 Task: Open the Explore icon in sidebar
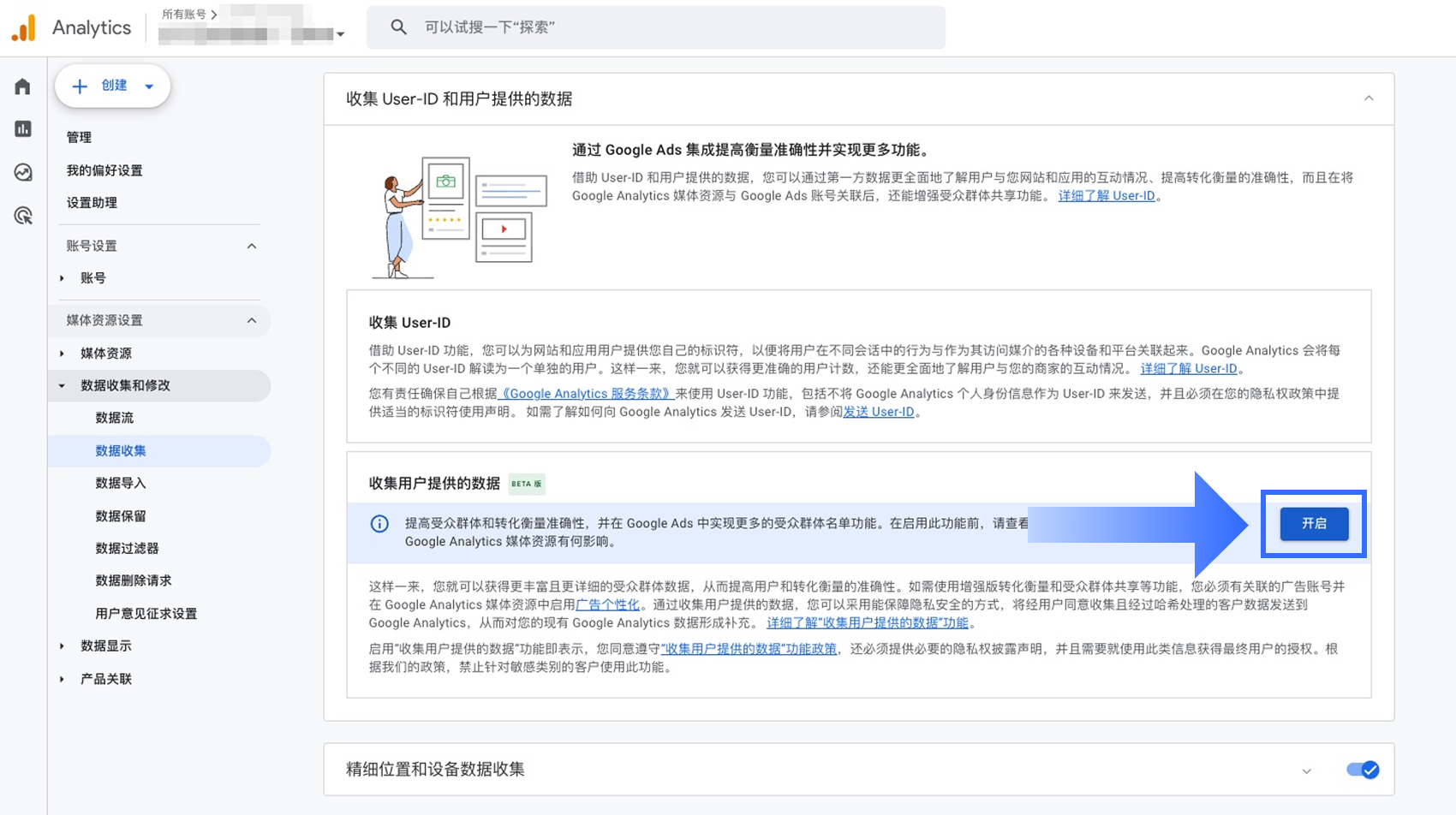tap(23, 172)
